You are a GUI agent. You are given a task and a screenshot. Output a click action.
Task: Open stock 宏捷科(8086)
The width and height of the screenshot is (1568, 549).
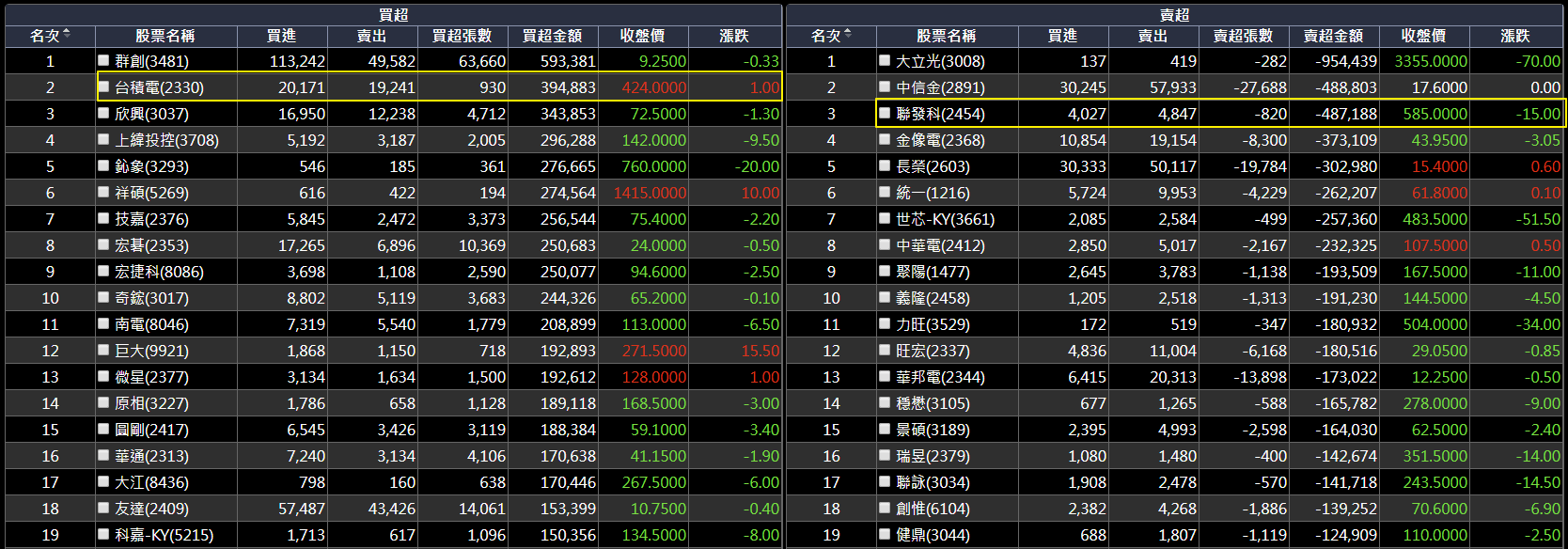(x=159, y=272)
